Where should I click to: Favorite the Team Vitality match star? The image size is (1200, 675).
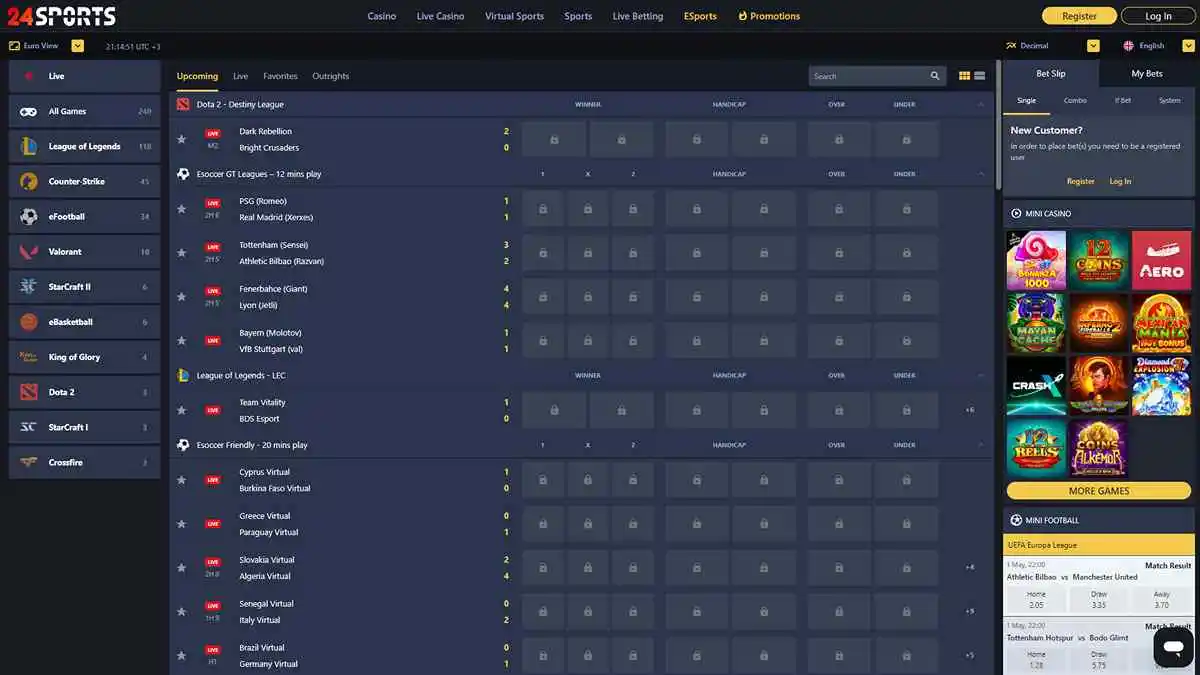[x=181, y=410]
